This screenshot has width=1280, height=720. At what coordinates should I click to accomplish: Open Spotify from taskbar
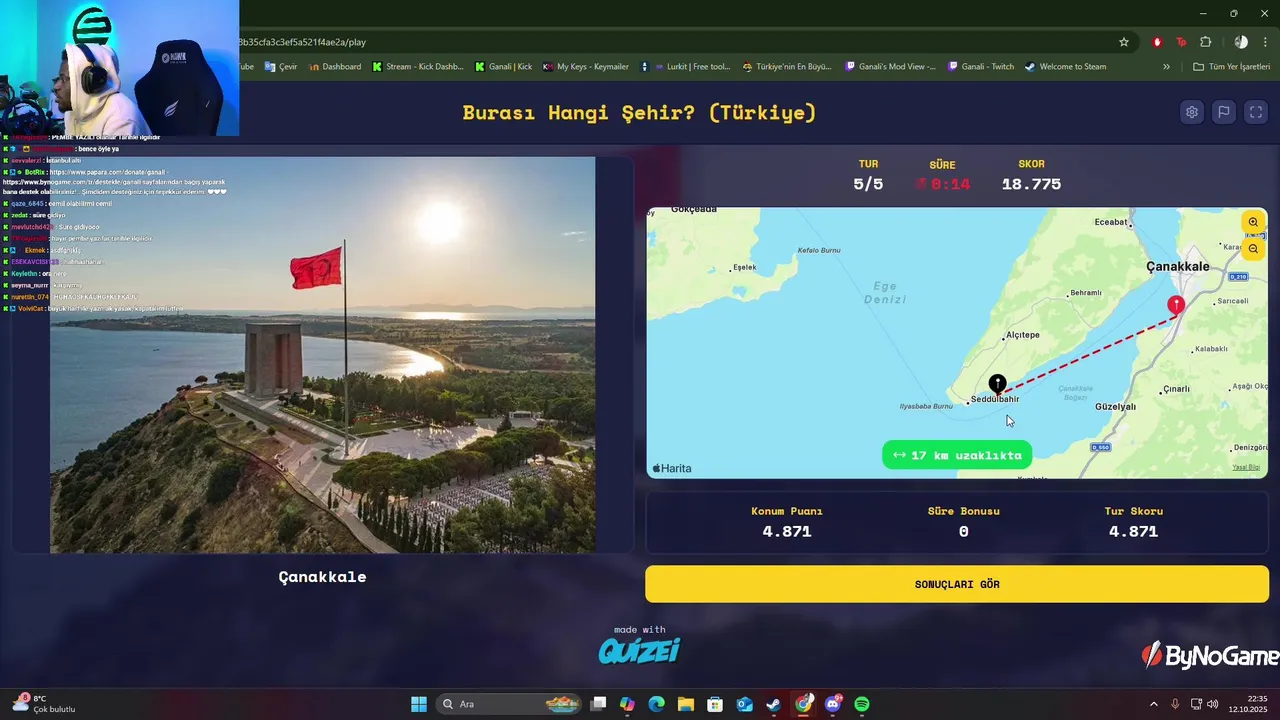pyautogui.click(x=862, y=704)
